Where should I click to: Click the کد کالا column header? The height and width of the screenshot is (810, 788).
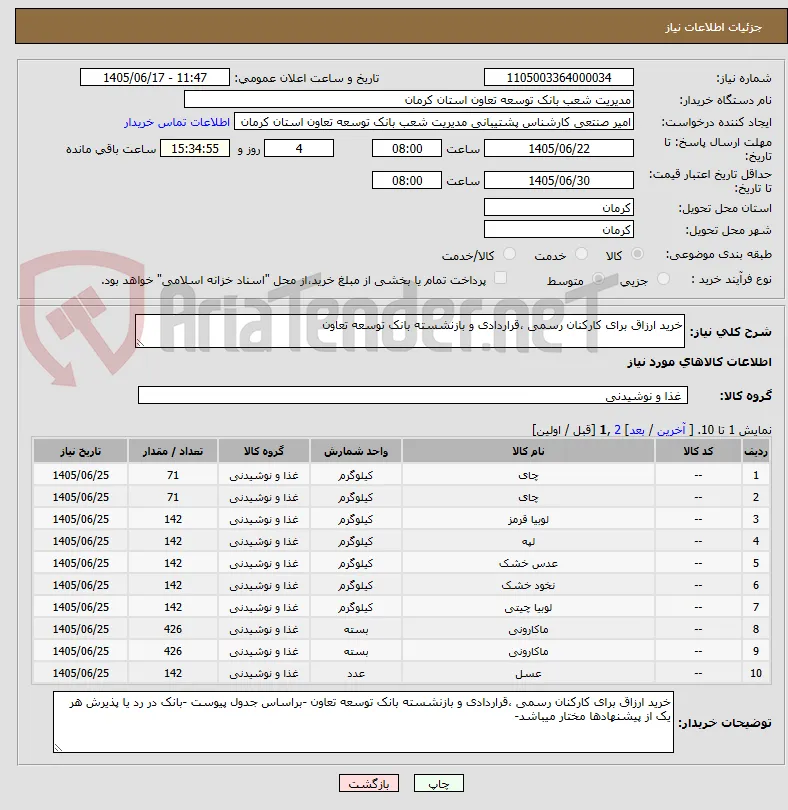tap(698, 451)
